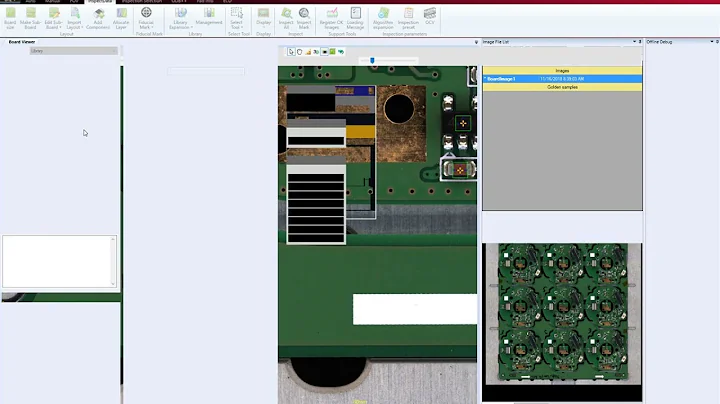Expand the Offline Debug panel menu arrow

coord(712,42)
